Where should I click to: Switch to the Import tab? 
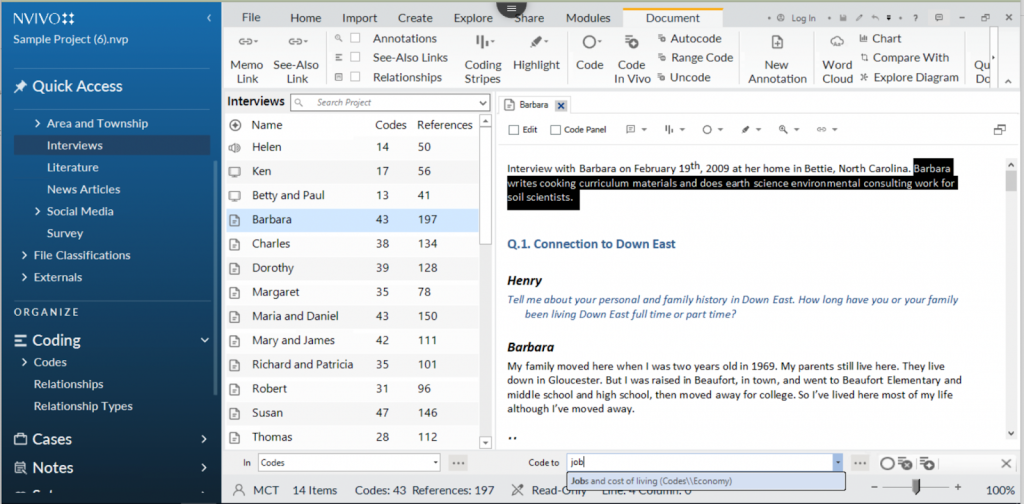[359, 18]
